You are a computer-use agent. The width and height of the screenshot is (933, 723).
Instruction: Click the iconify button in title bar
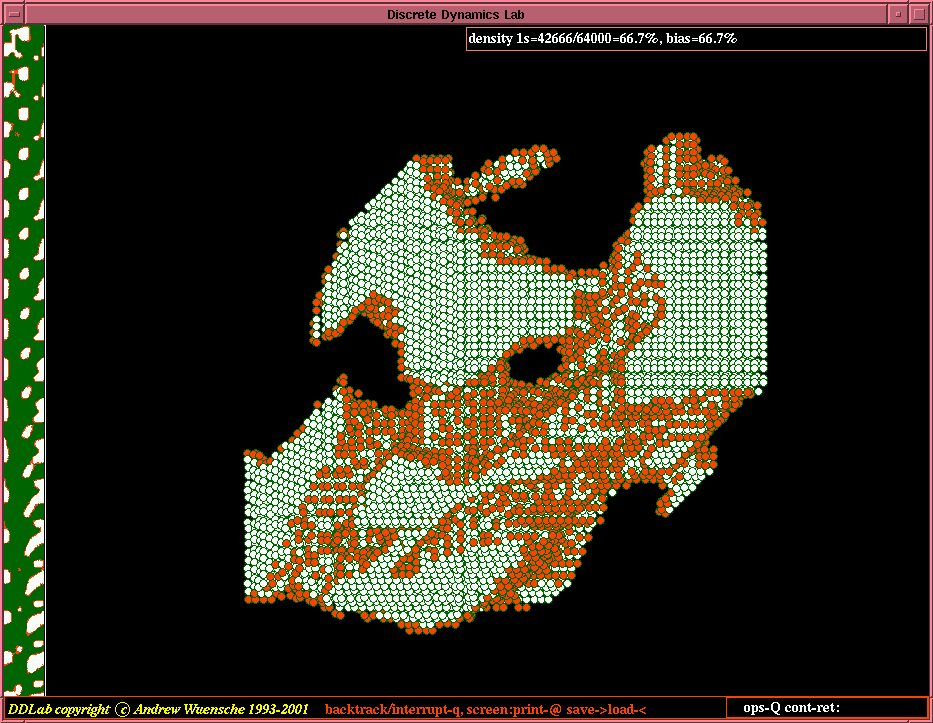point(898,14)
